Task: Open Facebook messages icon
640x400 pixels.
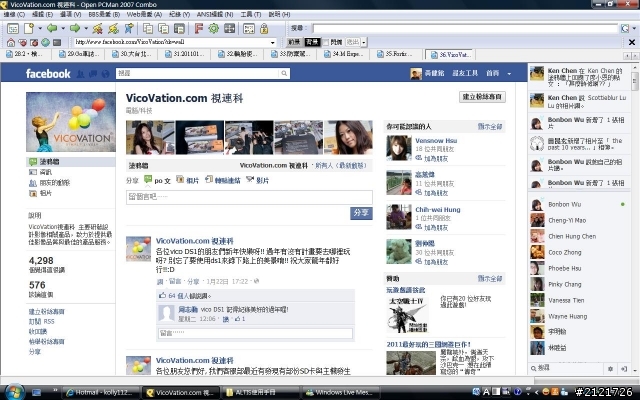Action: (x=93, y=74)
